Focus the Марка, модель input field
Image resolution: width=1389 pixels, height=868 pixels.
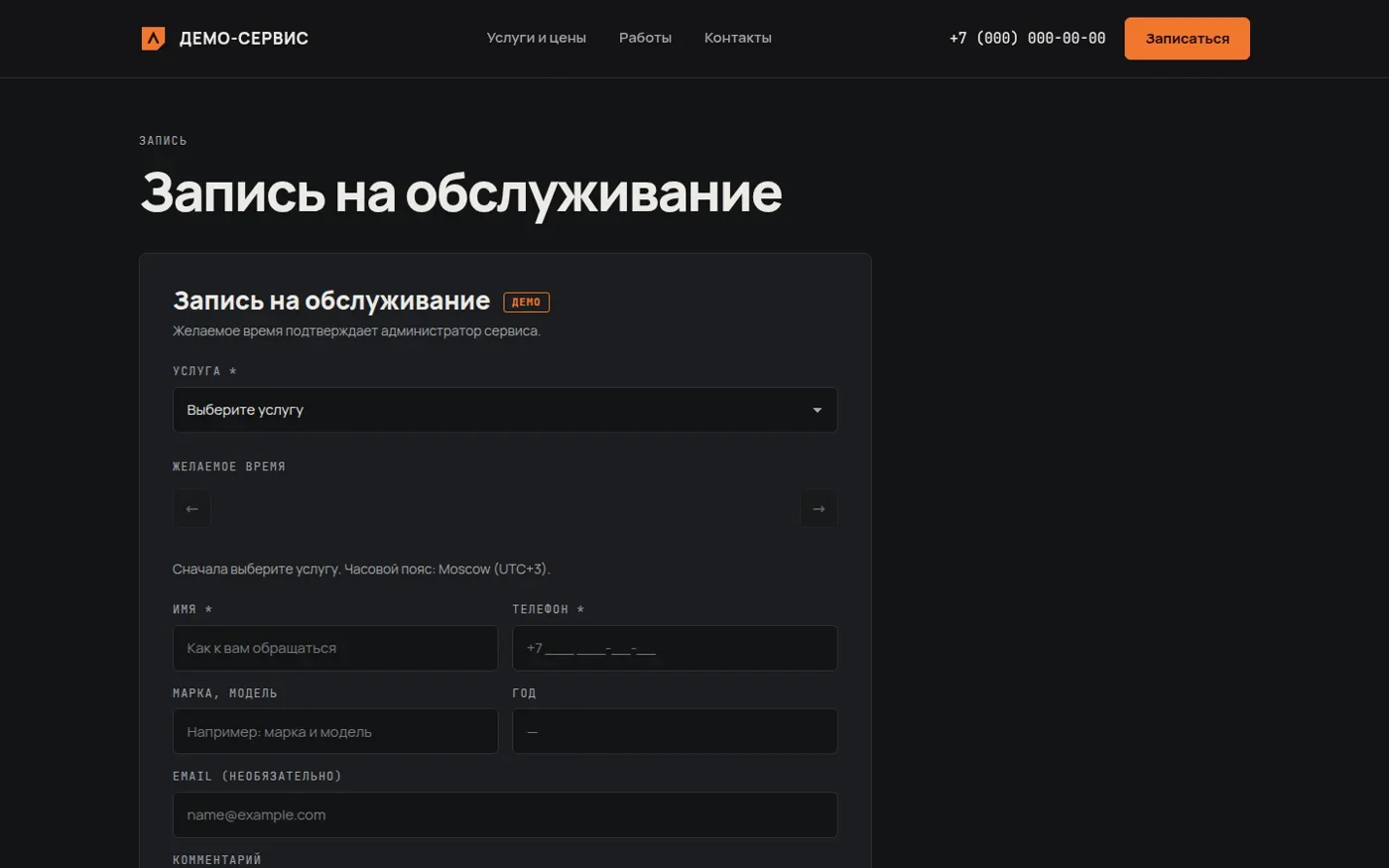(335, 731)
